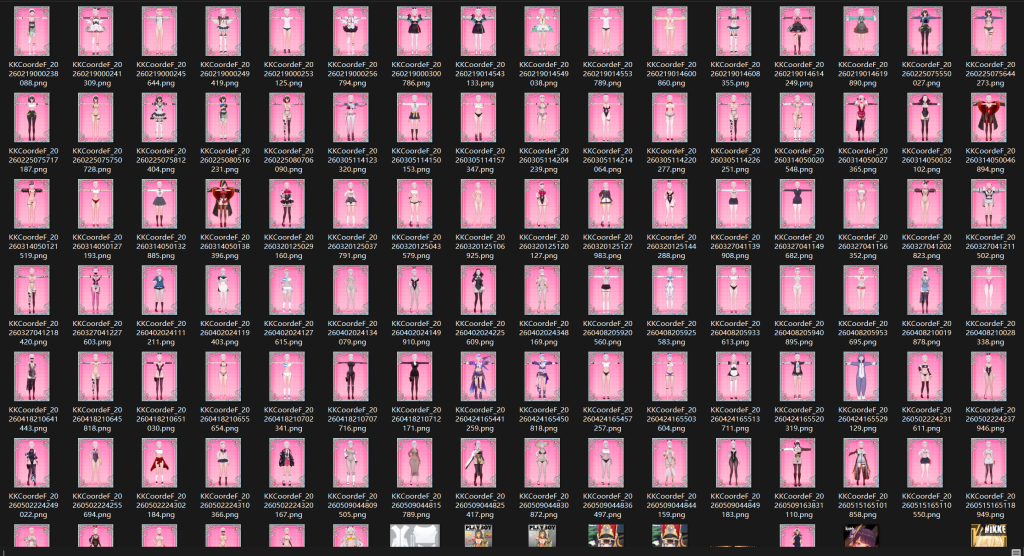Select thumbnail KKCoordeF_20260515165101858.png
The height and width of the screenshot is (556, 1024).
(x=861, y=463)
